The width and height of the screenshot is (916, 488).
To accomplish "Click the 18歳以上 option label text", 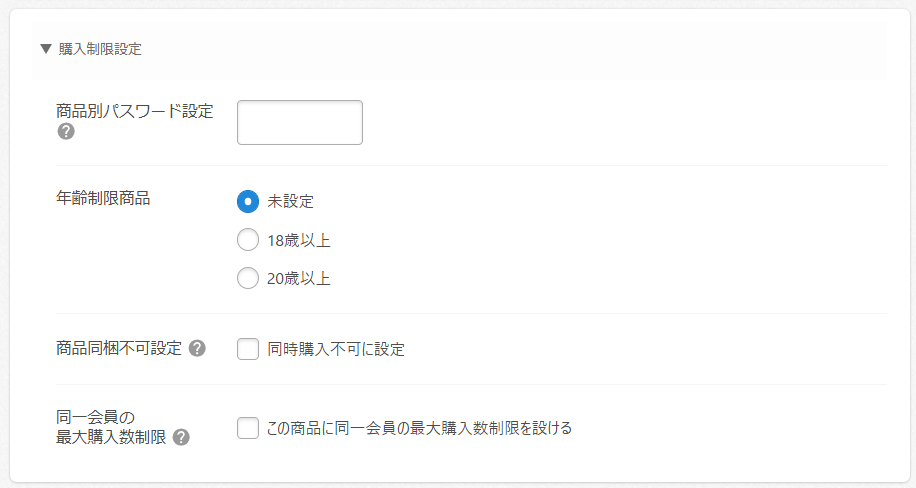I will click(x=299, y=240).
